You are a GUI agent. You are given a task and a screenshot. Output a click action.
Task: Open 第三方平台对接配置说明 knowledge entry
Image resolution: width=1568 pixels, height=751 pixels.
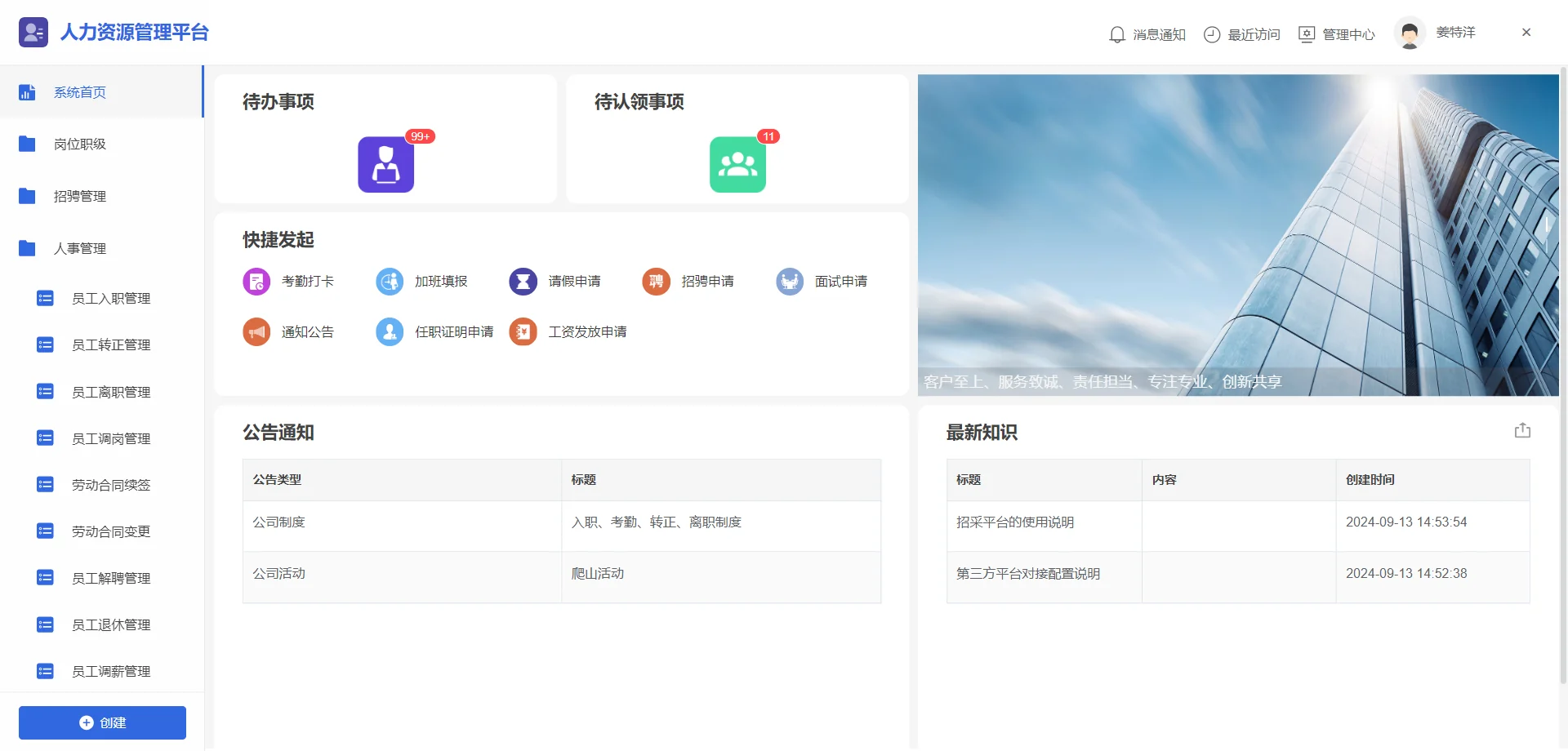coord(1028,574)
